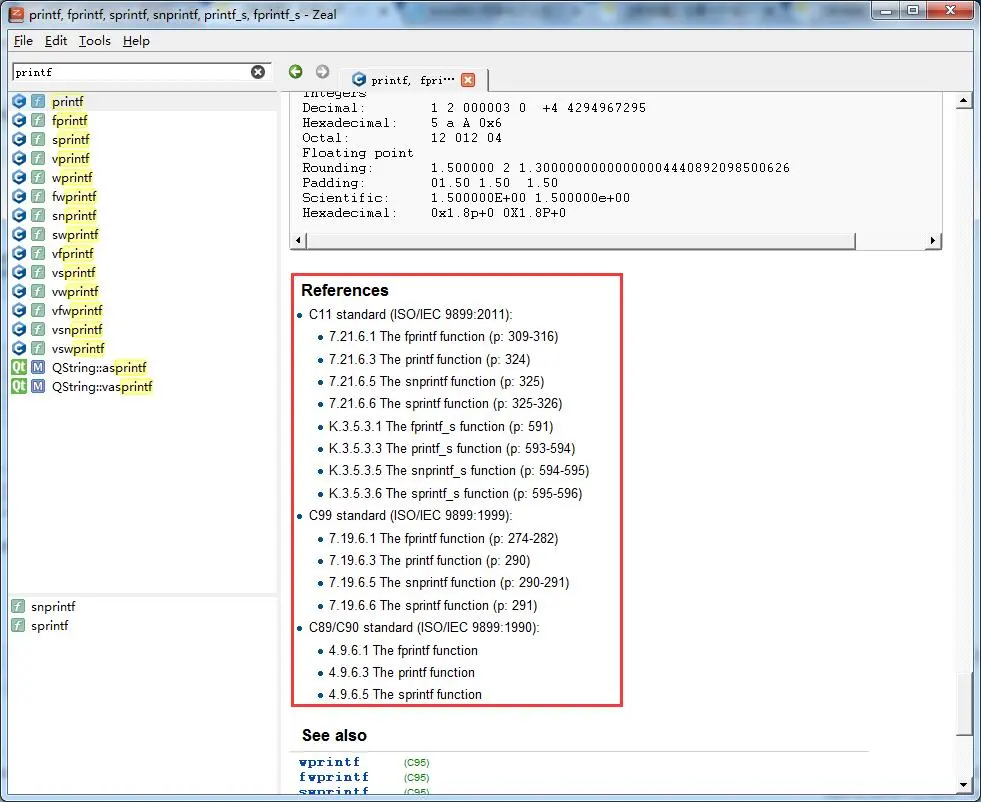Click the C docset icon in the tab
The width and height of the screenshot is (981, 802).
358,79
